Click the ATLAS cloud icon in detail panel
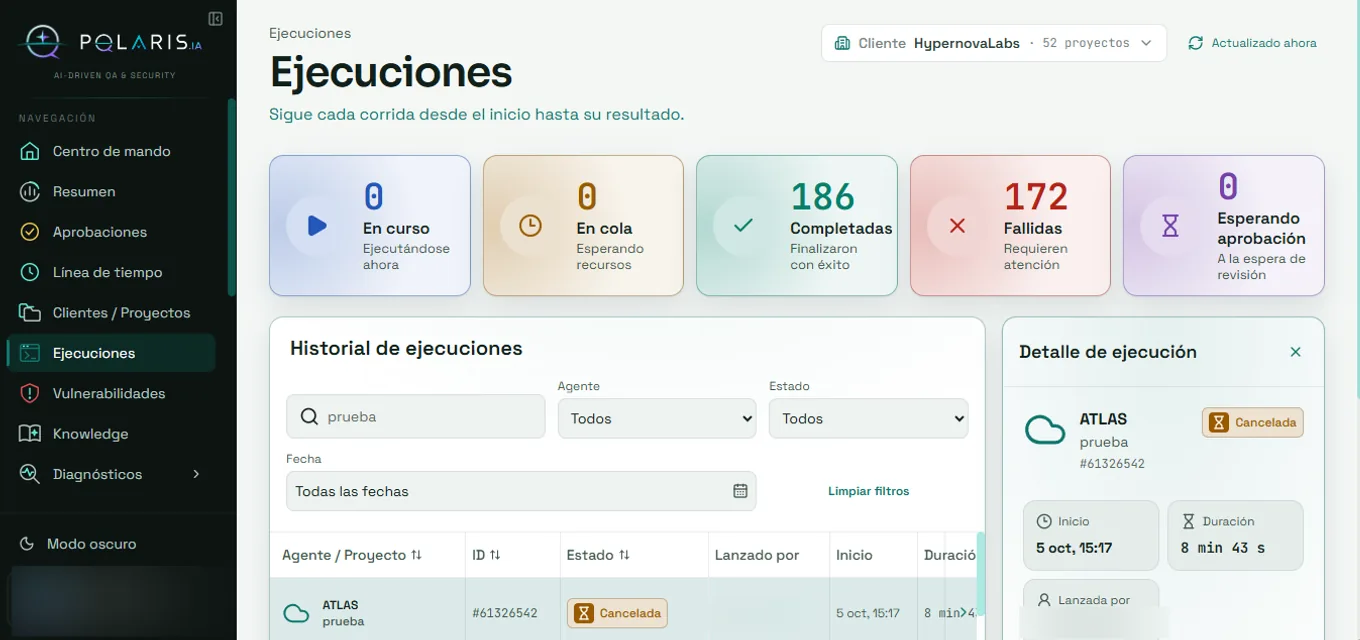 point(1045,430)
